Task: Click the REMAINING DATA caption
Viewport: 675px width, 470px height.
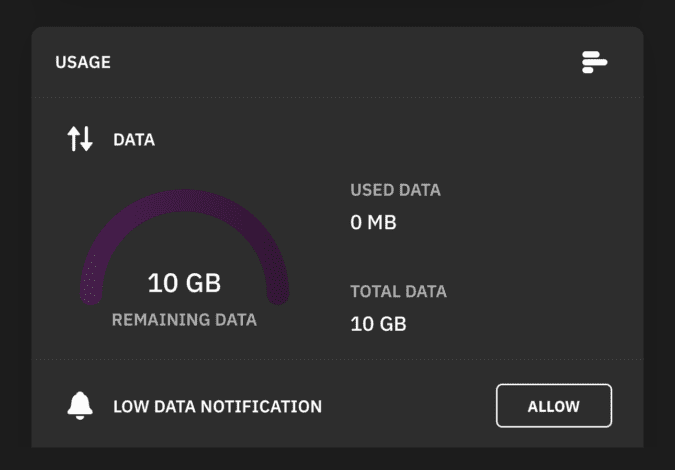Action: tap(184, 320)
